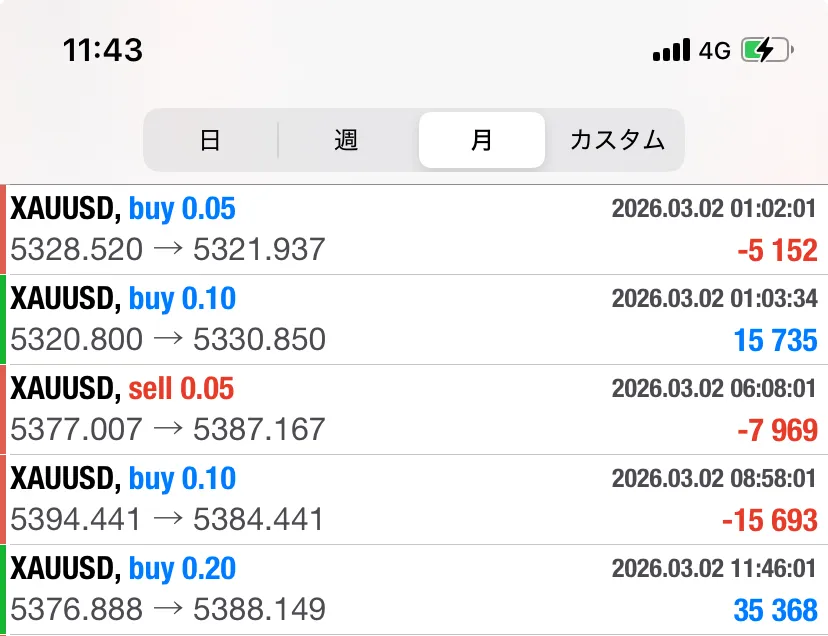Tap the 5376.888 → 5388.149 price range
The width and height of the screenshot is (828, 636).
pyautogui.click(x=168, y=609)
